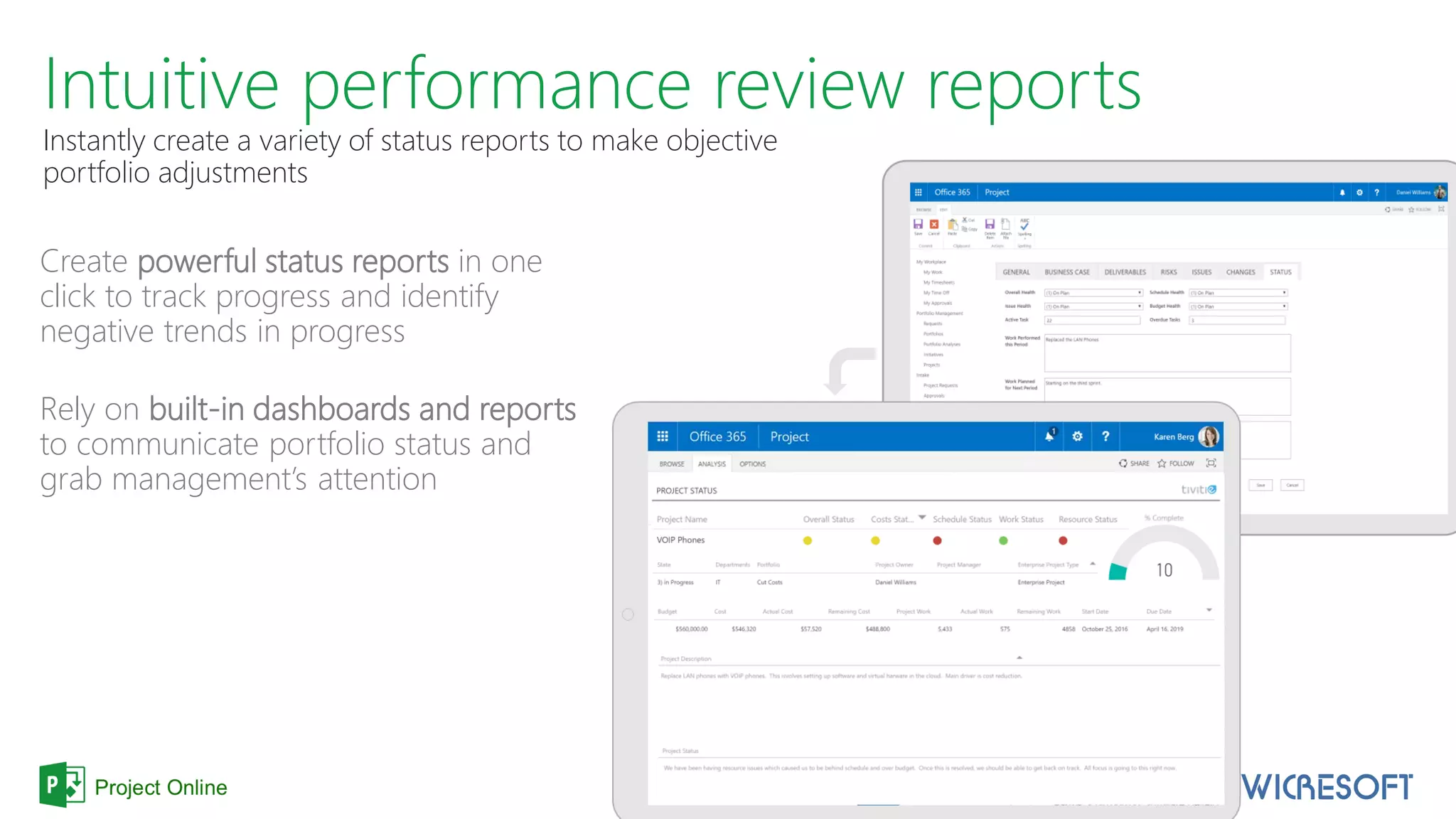Expand the arrow next to Due Date
The image size is (1456, 819).
[1209, 610]
